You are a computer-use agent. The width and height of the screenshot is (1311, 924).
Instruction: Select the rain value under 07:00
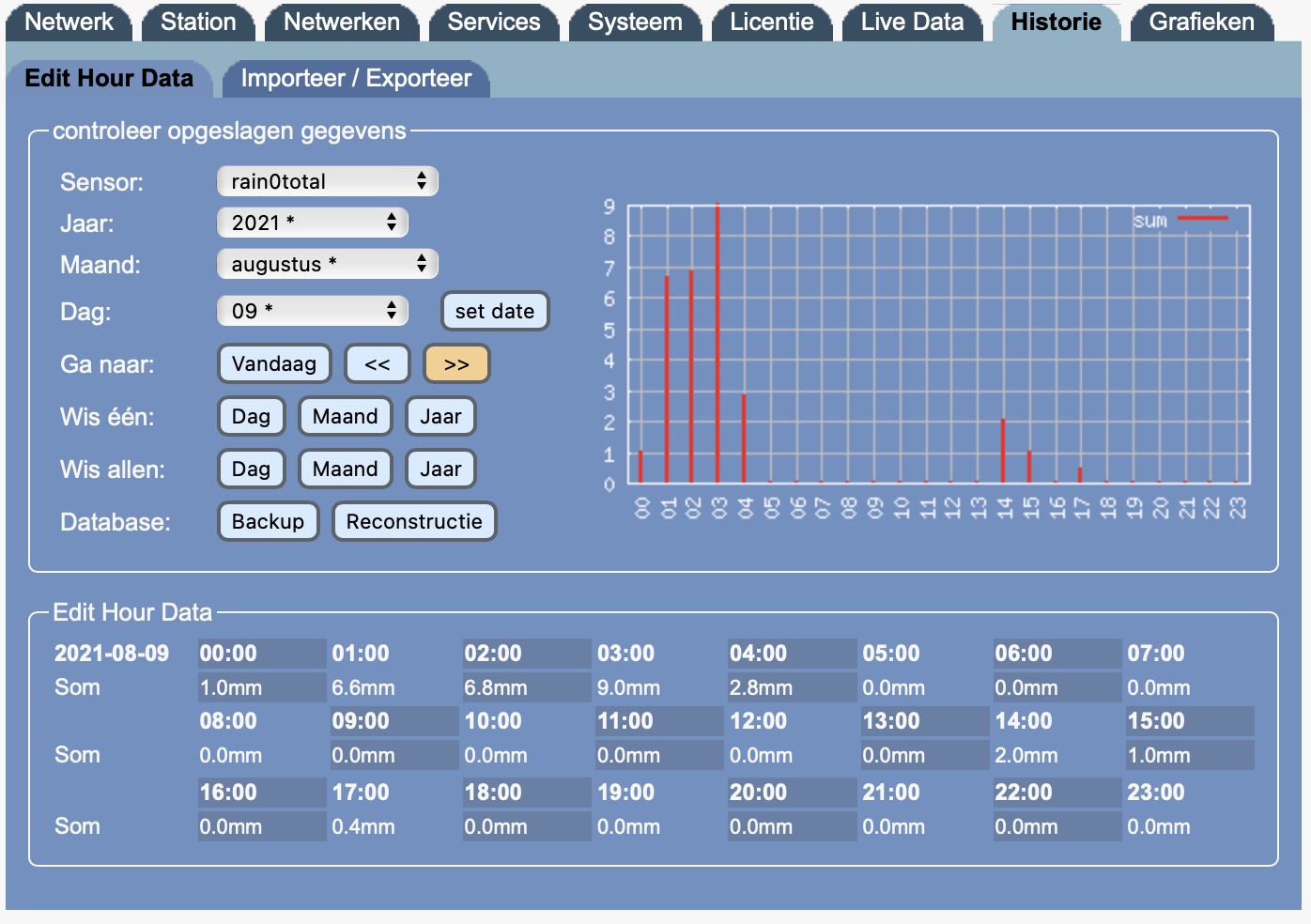pyautogui.click(x=1190, y=687)
